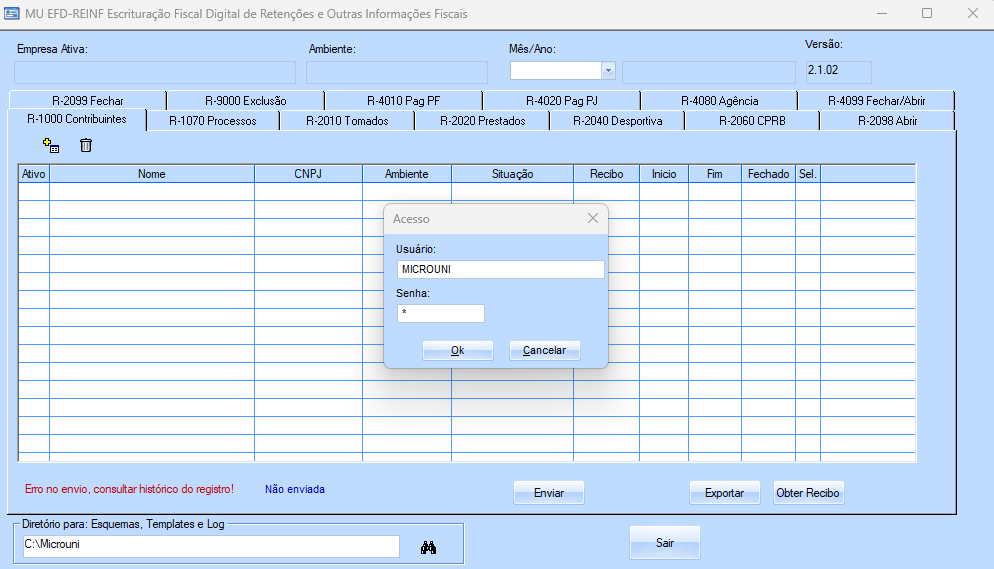This screenshot has height=569, width=994.
Task: Click the red 'Erro no envio' status text
Action: [x=129, y=489]
